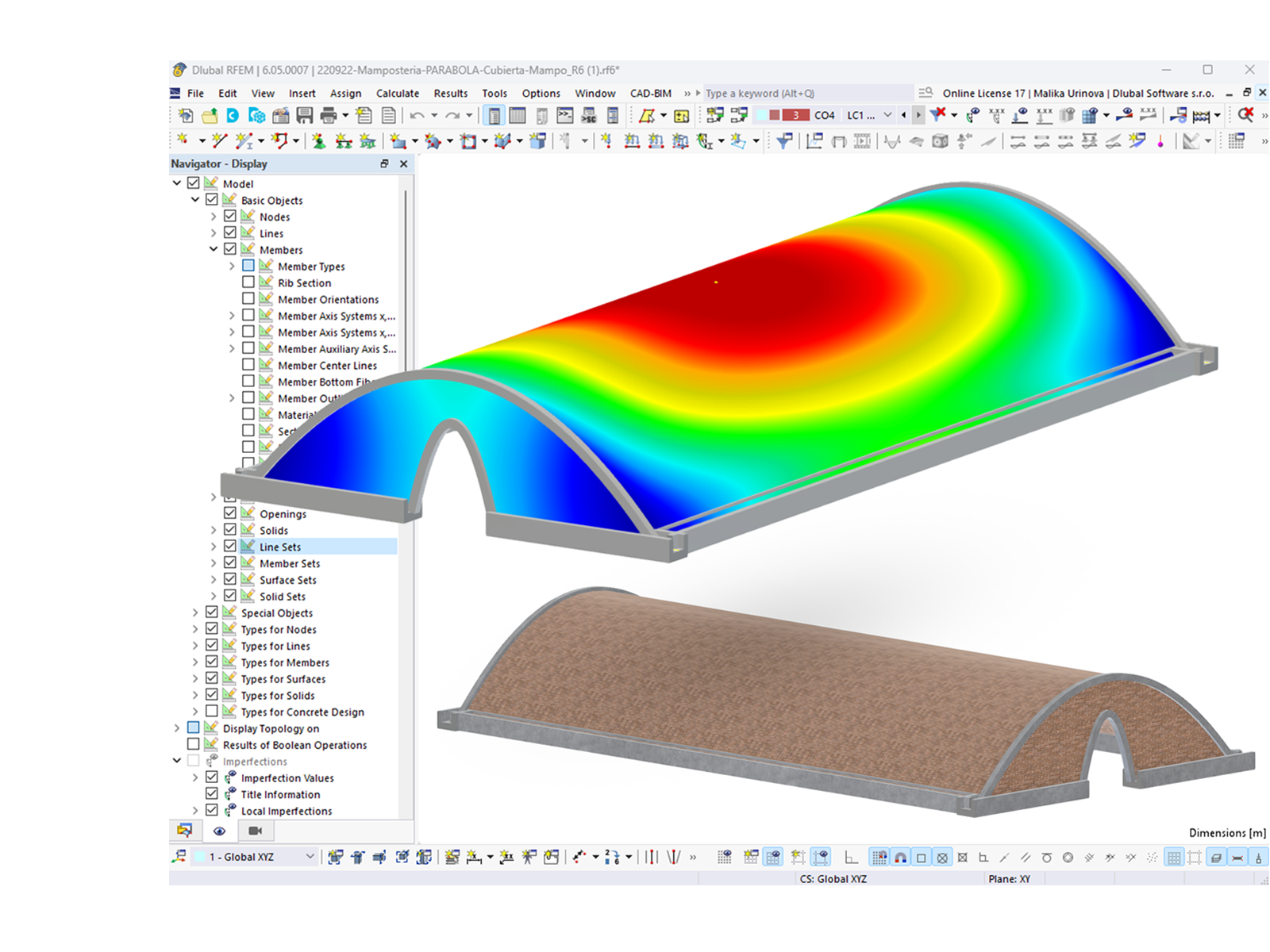Click the Dlubal cloud C icon
This screenshot has width=1270, height=952.
[233, 116]
